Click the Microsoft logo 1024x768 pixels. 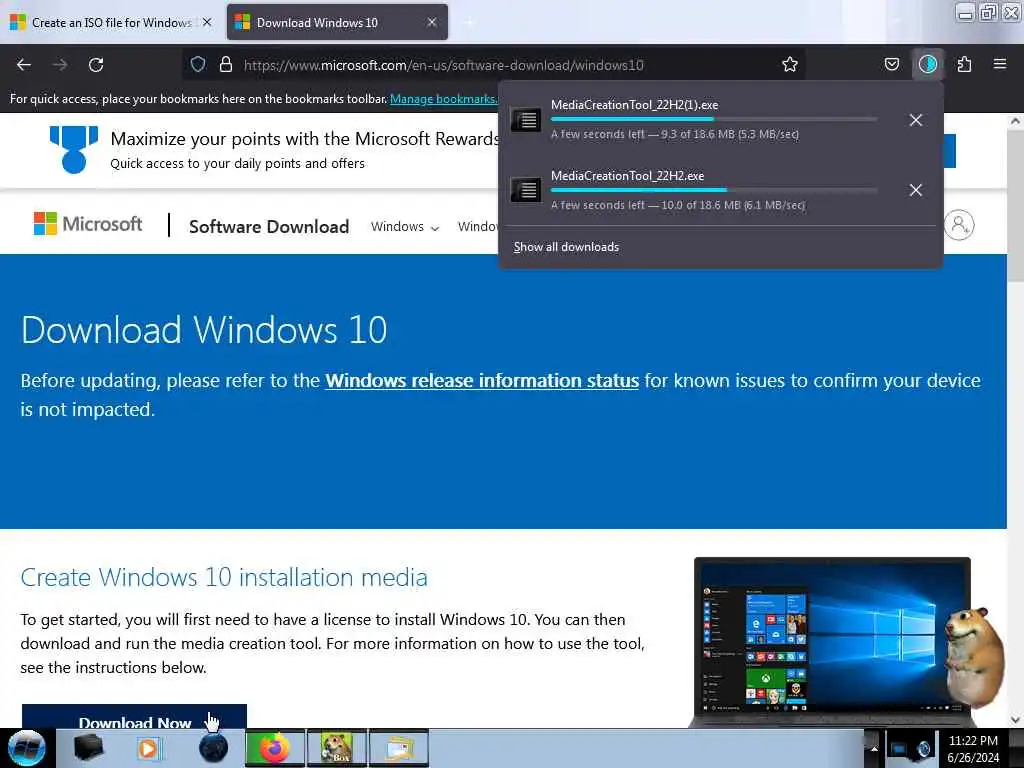(88, 224)
